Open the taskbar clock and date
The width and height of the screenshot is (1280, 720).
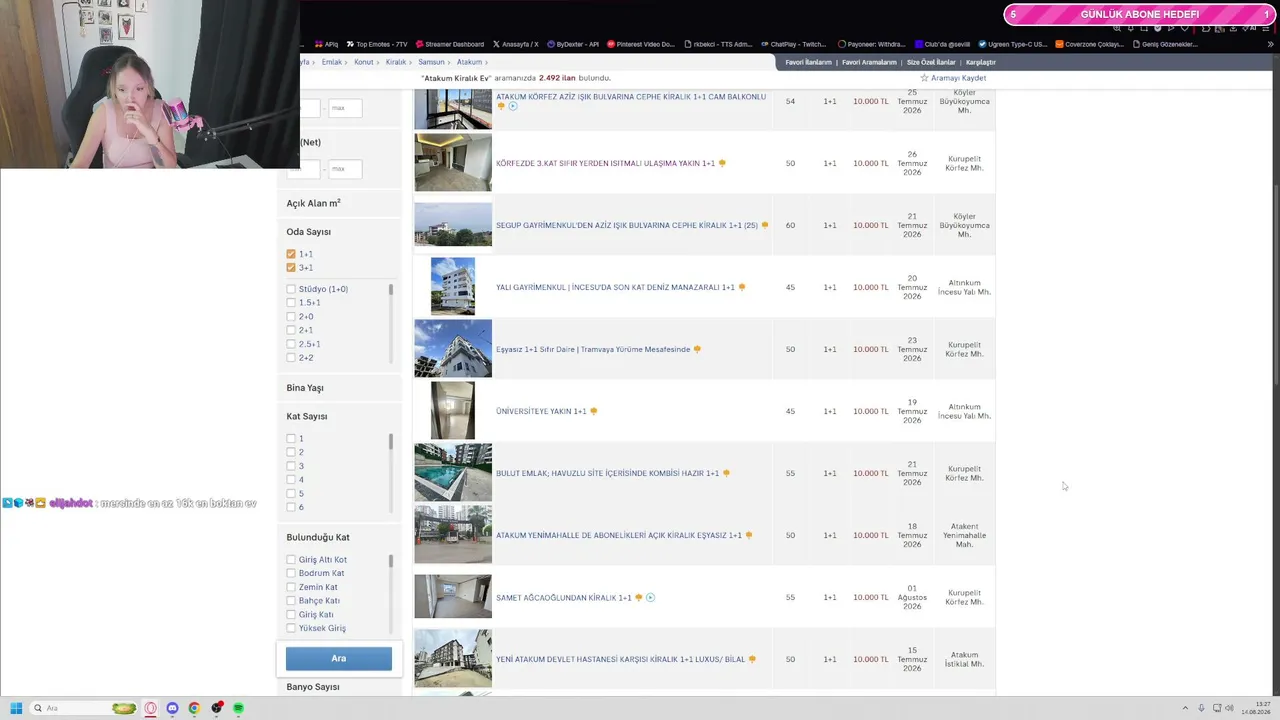tap(1256, 708)
